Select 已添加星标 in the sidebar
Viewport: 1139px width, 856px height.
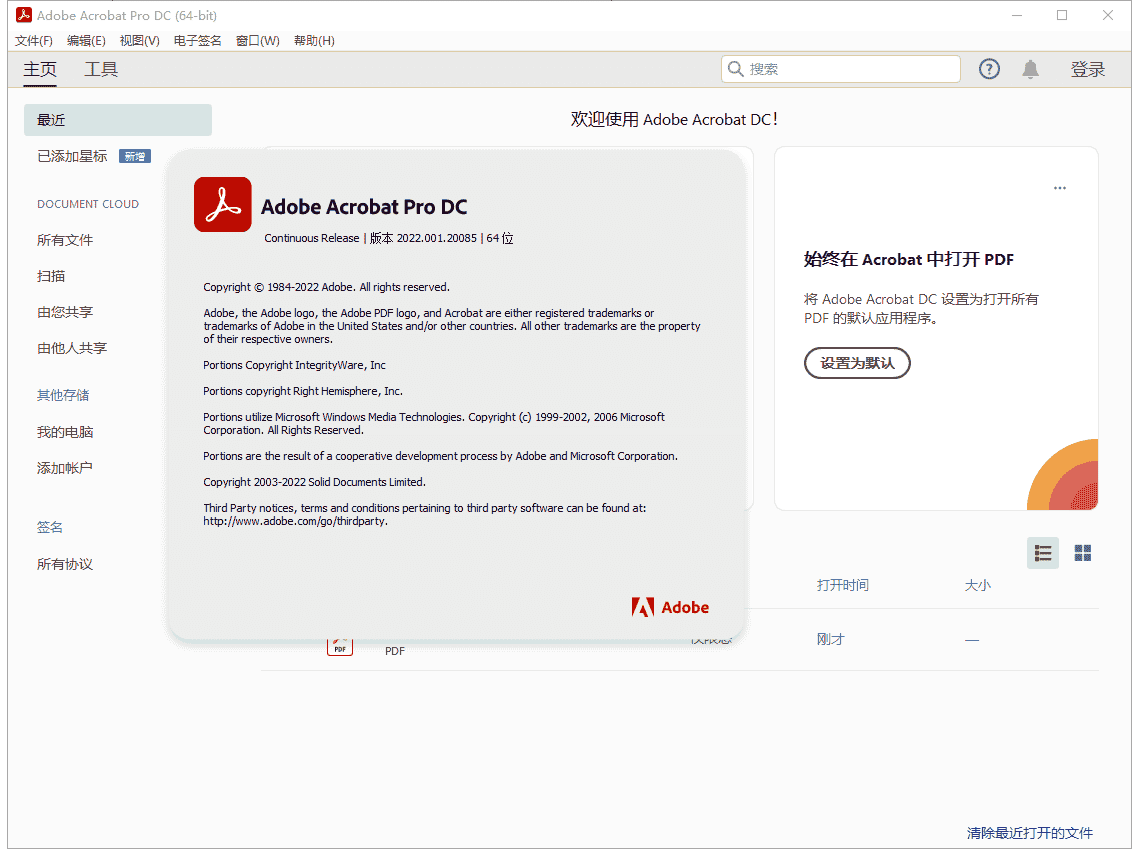(x=72, y=156)
